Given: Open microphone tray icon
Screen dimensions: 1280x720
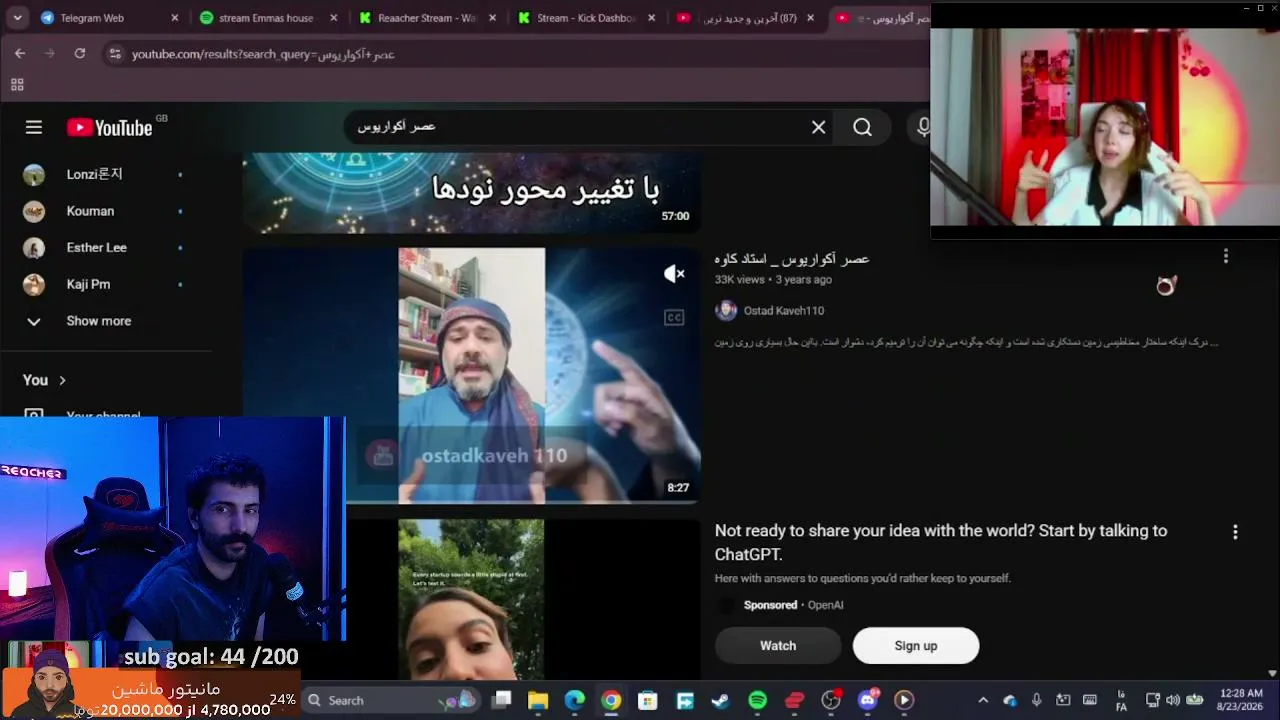Looking at the screenshot, I should pyautogui.click(x=1036, y=700).
